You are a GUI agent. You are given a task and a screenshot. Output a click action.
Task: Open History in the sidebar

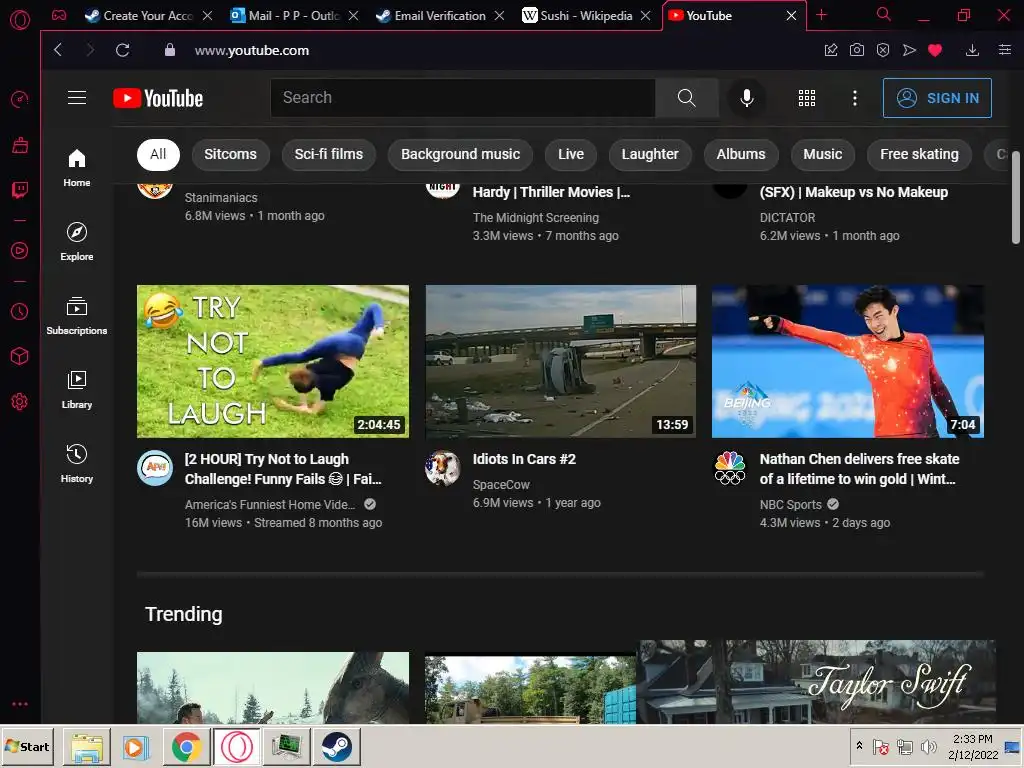click(x=76, y=463)
